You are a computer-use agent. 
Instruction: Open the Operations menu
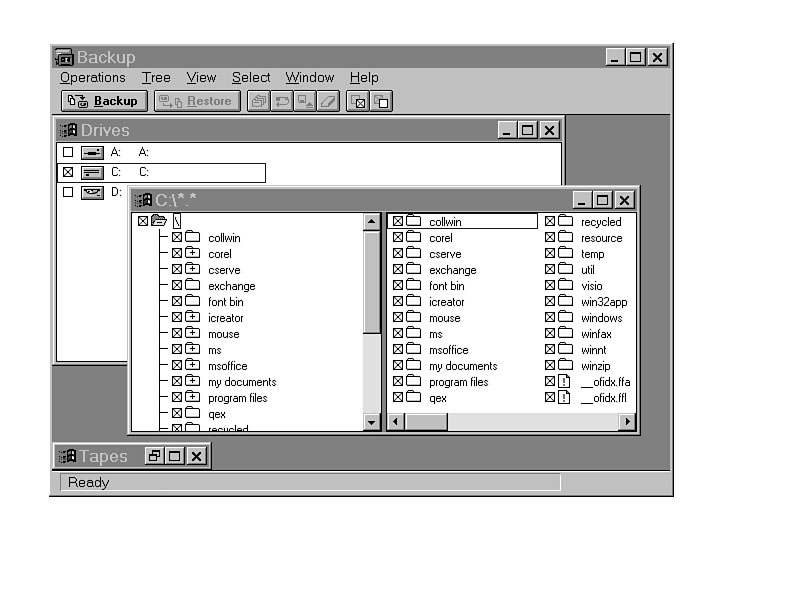(92, 77)
